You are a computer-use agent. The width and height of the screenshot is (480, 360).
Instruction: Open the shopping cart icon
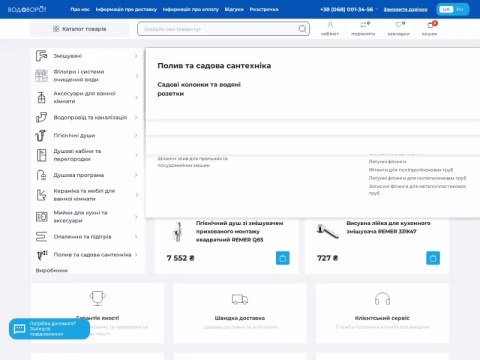(x=431, y=25)
